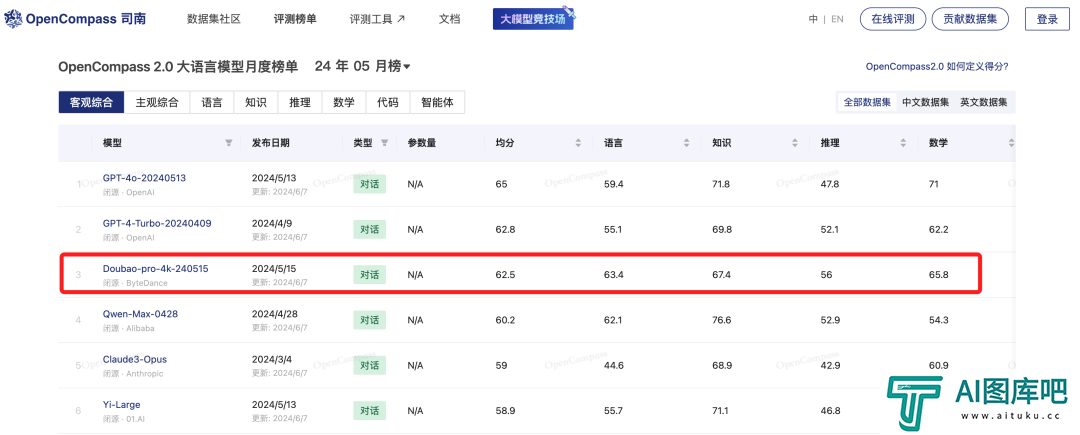The height and width of the screenshot is (435, 1080).
Task: Sort by 知识 column arrows
Action: click(x=795, y=143)
